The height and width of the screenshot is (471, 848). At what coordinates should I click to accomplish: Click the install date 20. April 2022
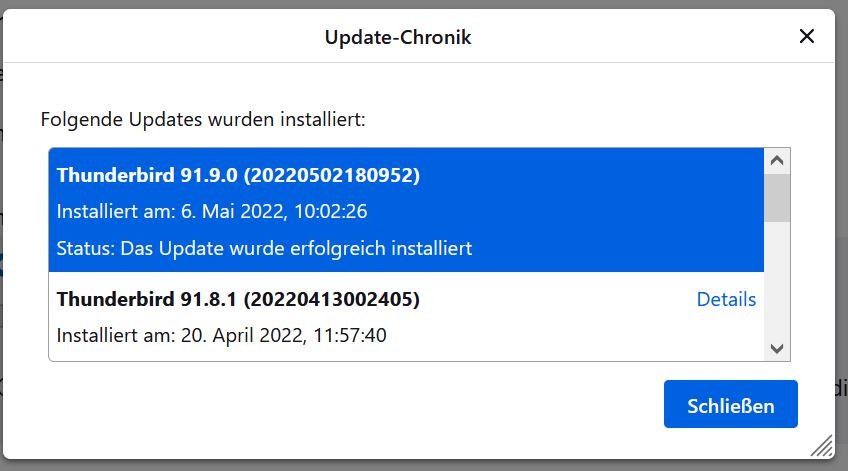(x=243, y=335)
